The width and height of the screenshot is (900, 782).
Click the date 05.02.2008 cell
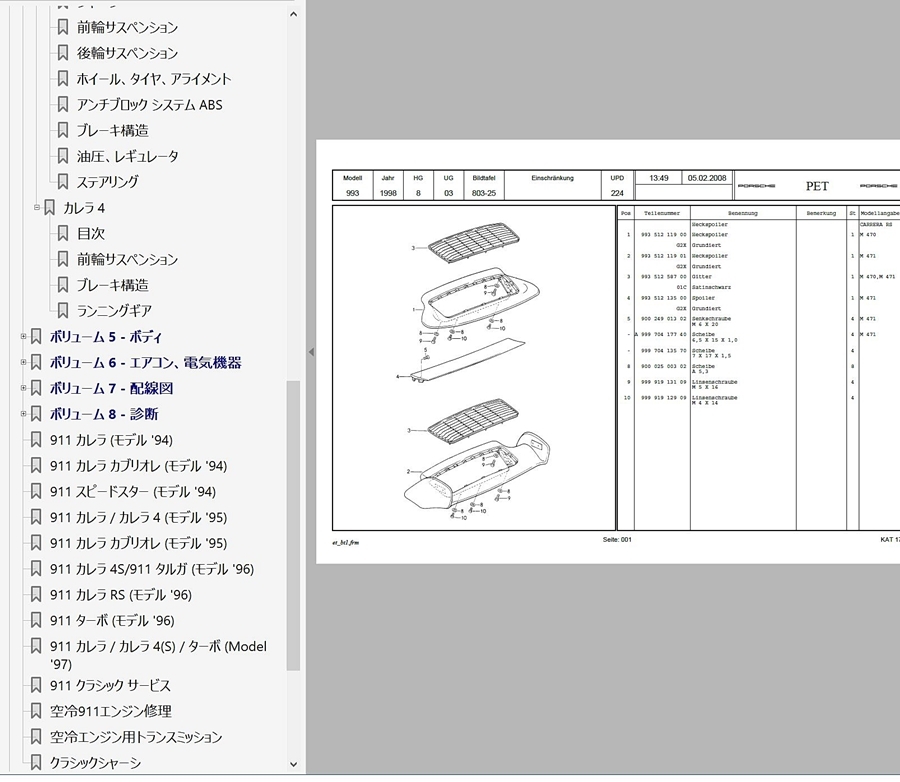click(707, 178)
